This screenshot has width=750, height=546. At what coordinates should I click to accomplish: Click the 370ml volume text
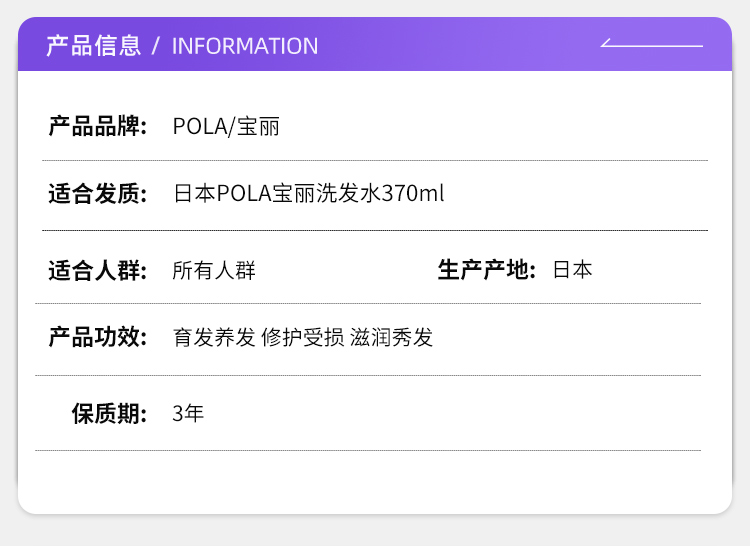413,194
